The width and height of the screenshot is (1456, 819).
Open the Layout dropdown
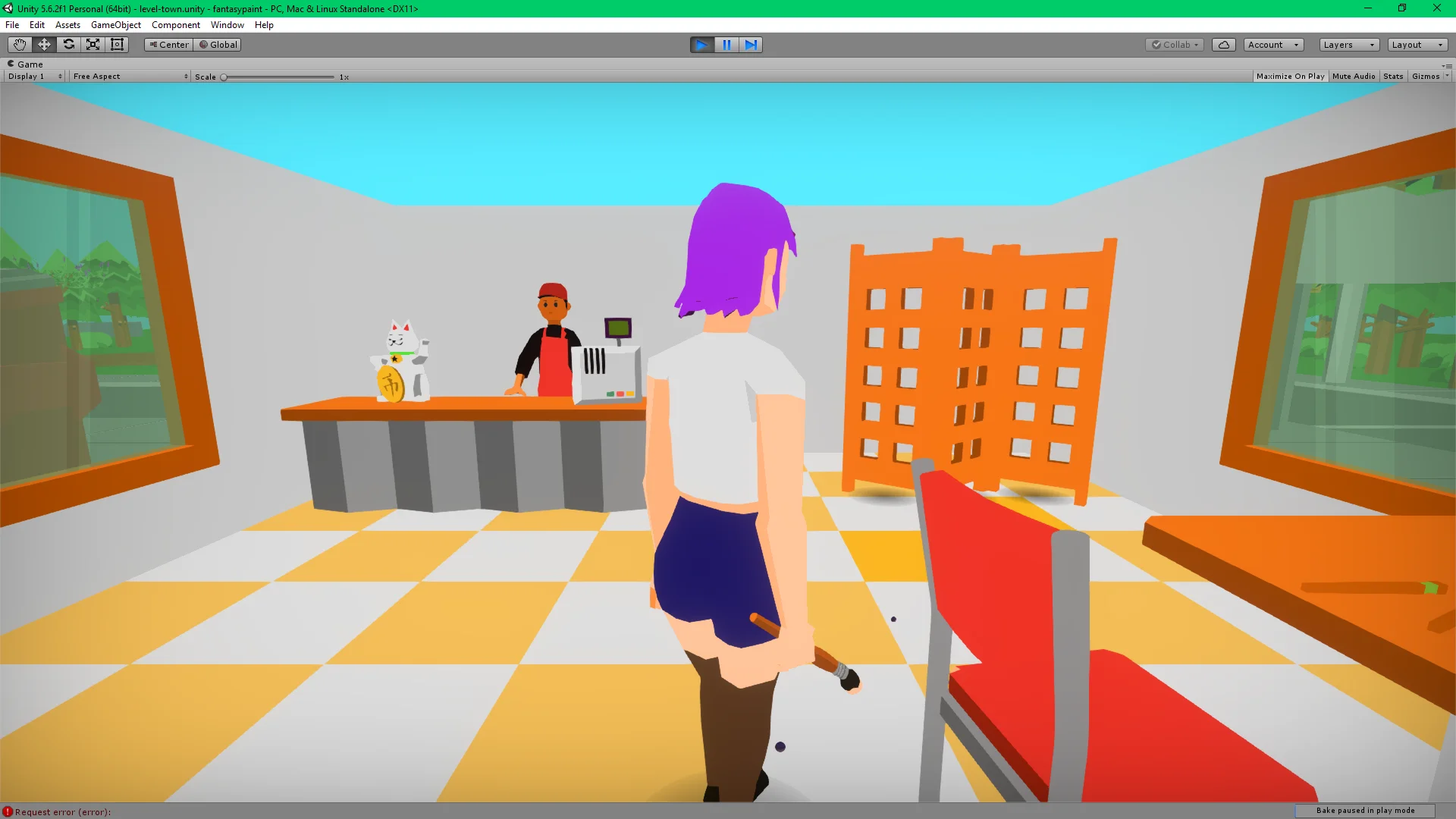1418,45
